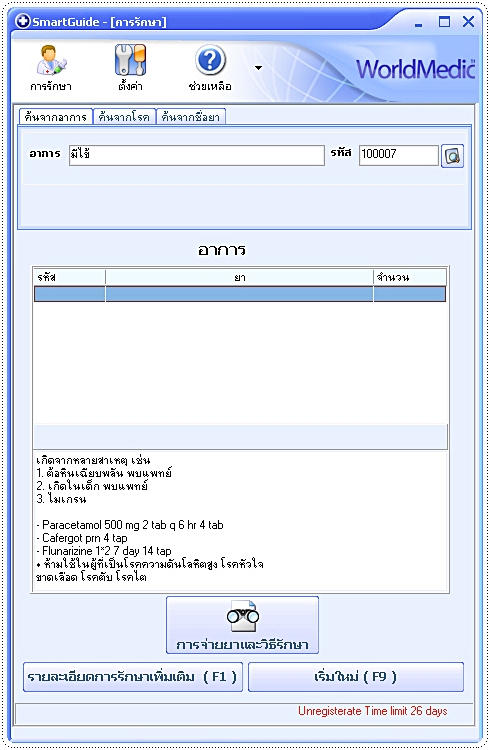490x750 pixels.
Task: Click the binoculars การจ่ายยาและวิธีรักษา button
Action: tap(242, 625)
